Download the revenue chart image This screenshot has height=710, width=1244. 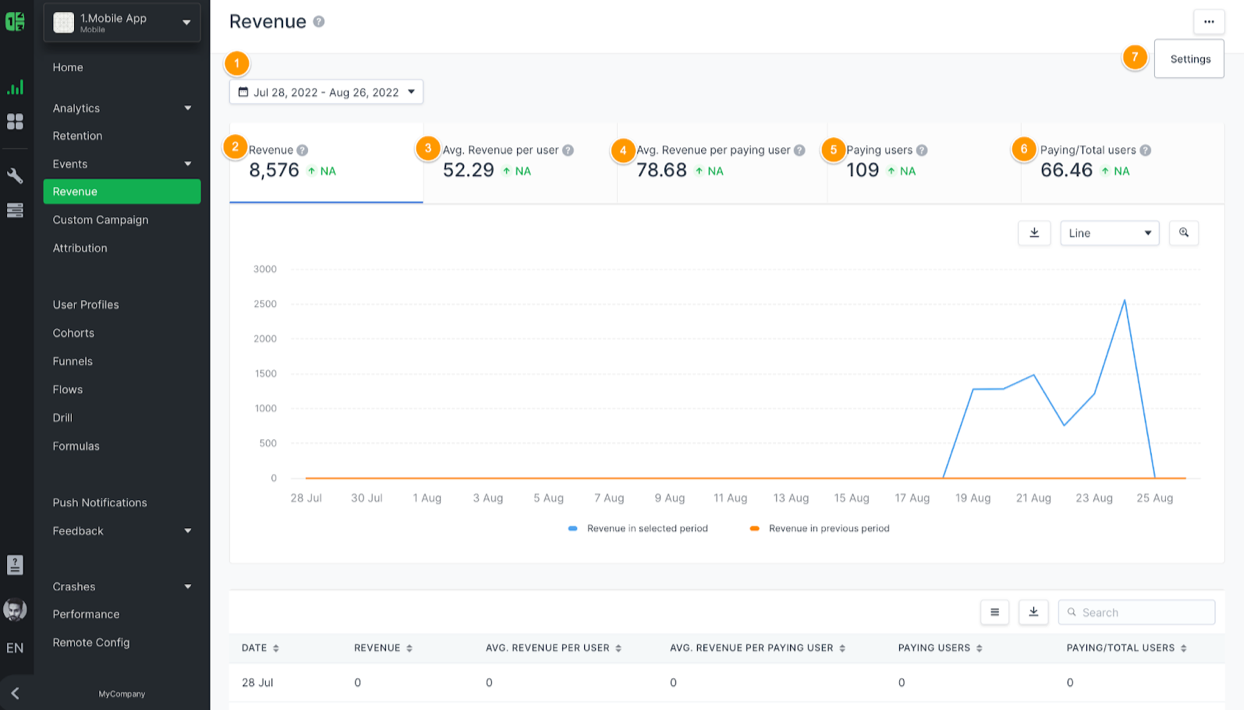[1034, 232]
